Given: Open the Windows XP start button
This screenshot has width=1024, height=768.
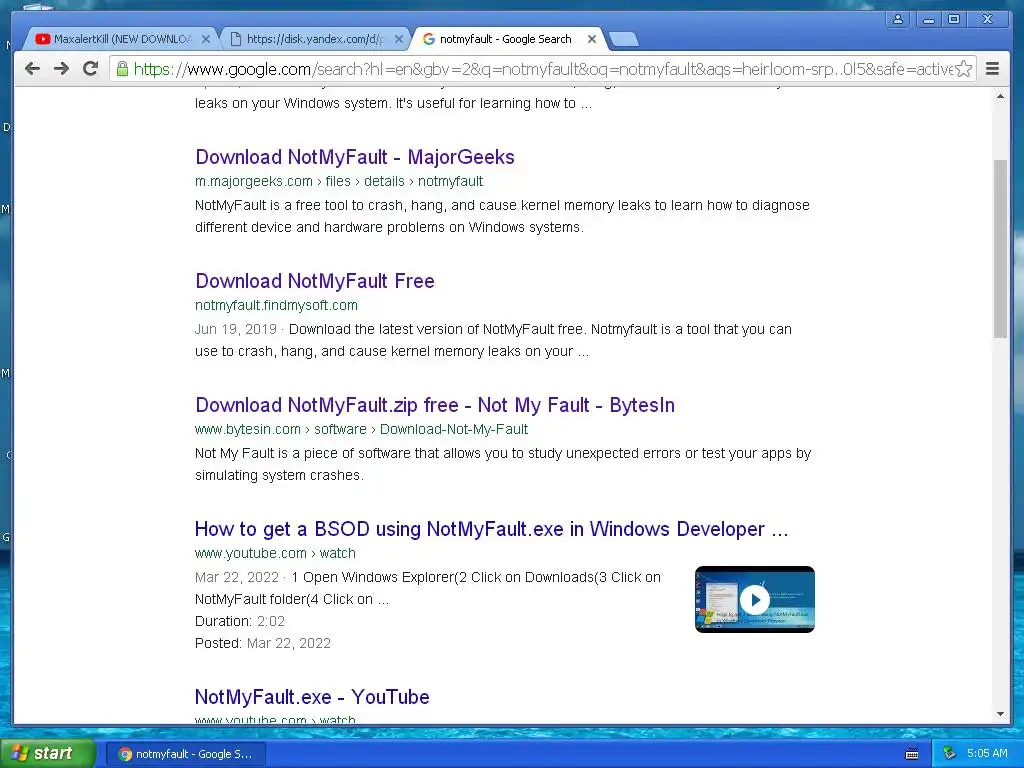Looking at the screenshot, I should coord(48,754).
